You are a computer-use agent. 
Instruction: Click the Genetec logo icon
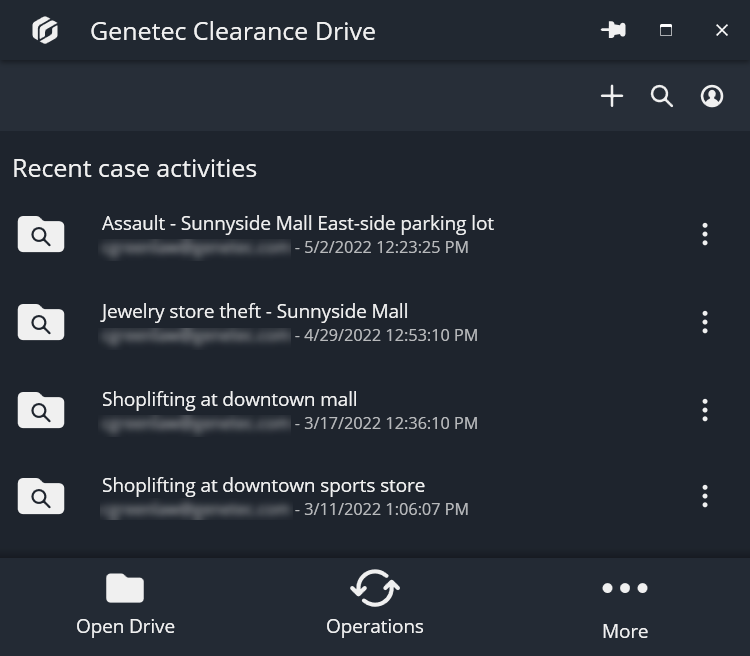(x=45, y=30)
